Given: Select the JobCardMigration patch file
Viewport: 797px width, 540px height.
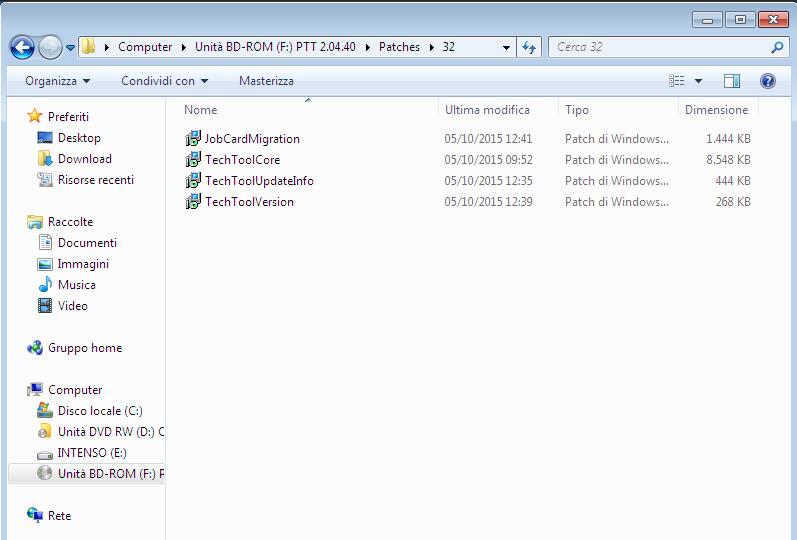Looking at the screenshot, I should (242, 139).
